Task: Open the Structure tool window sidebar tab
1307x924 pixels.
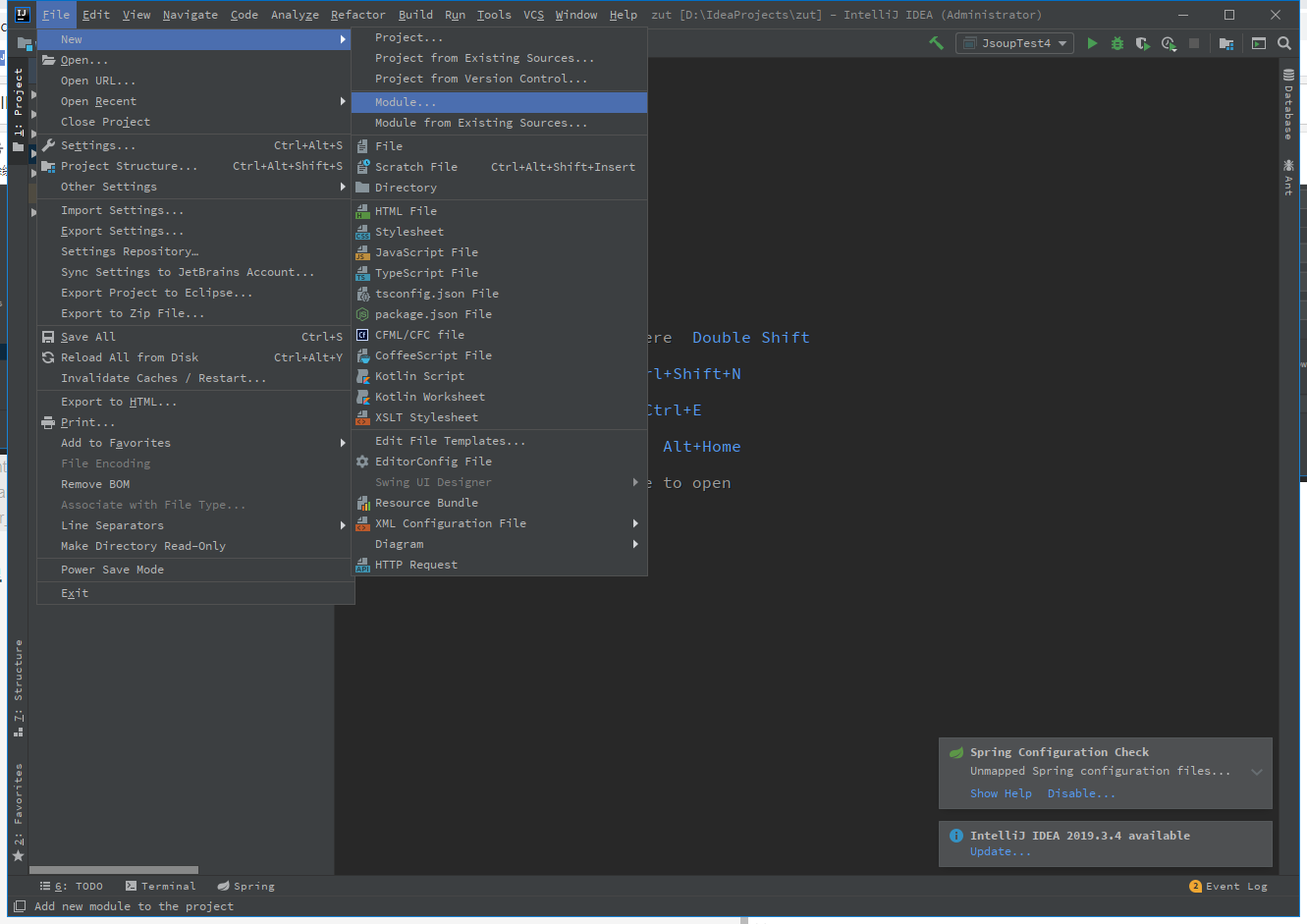Action: click(x=18, y=687)
